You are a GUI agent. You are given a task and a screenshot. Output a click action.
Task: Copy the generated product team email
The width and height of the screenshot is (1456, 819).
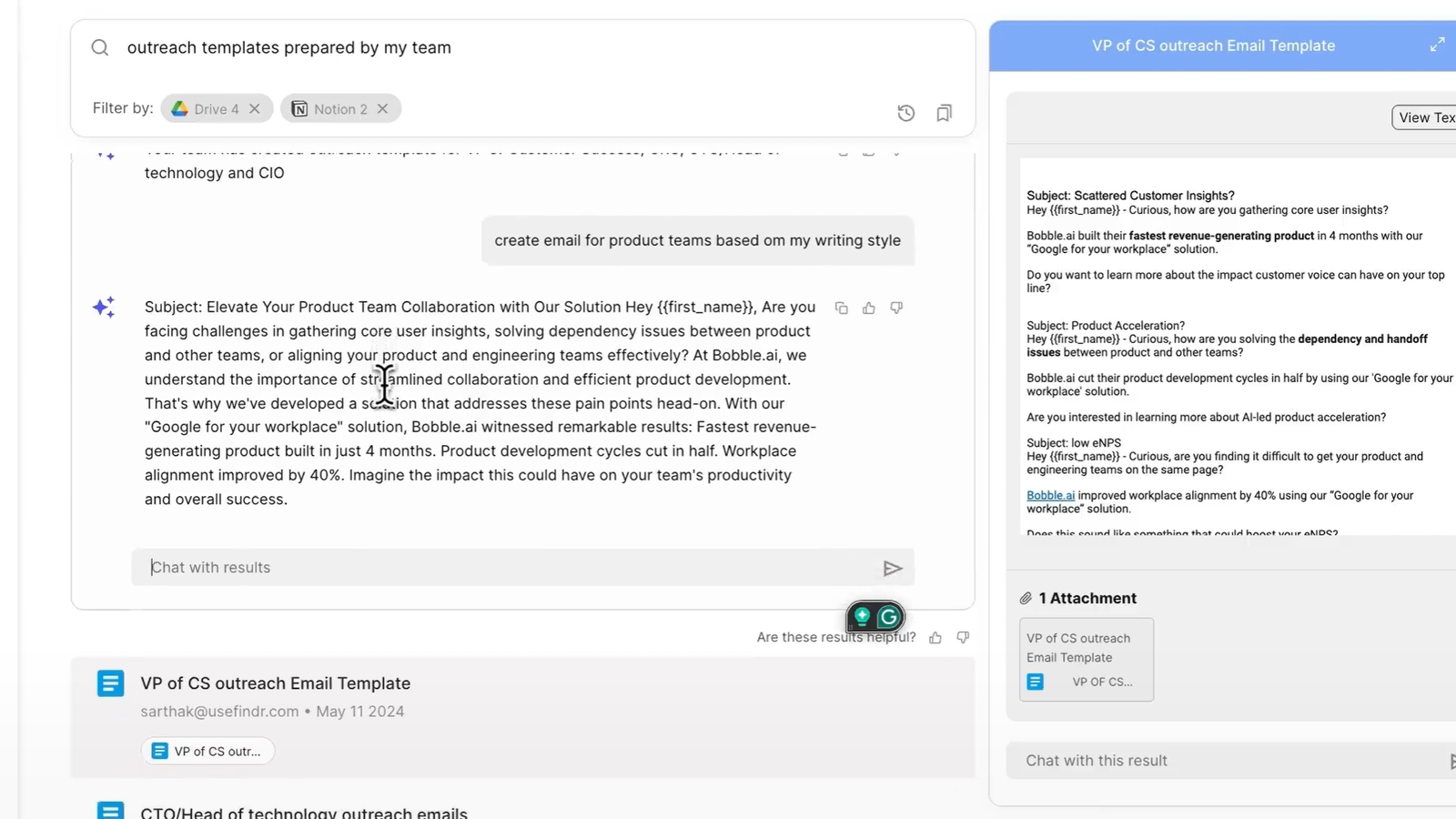coord(842,308)
